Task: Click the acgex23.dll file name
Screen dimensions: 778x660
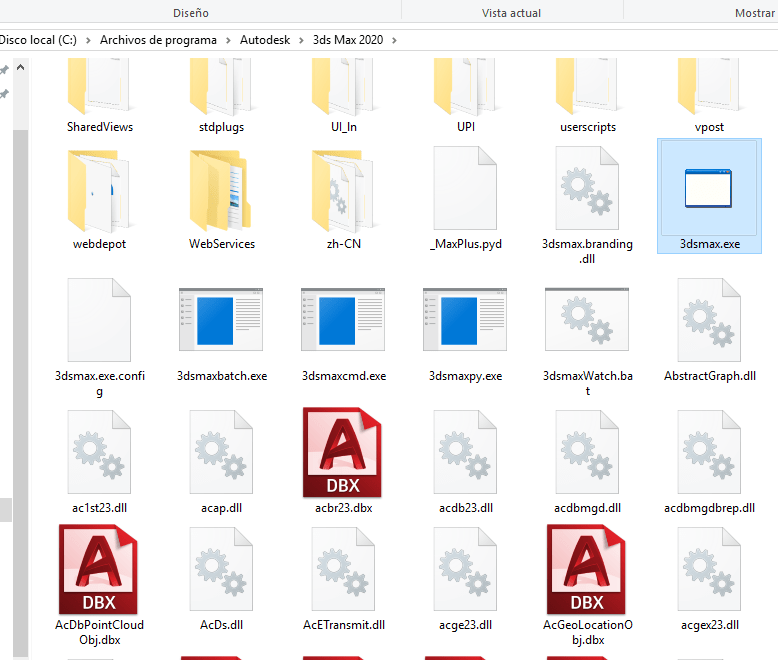Action: coord(710,625)
